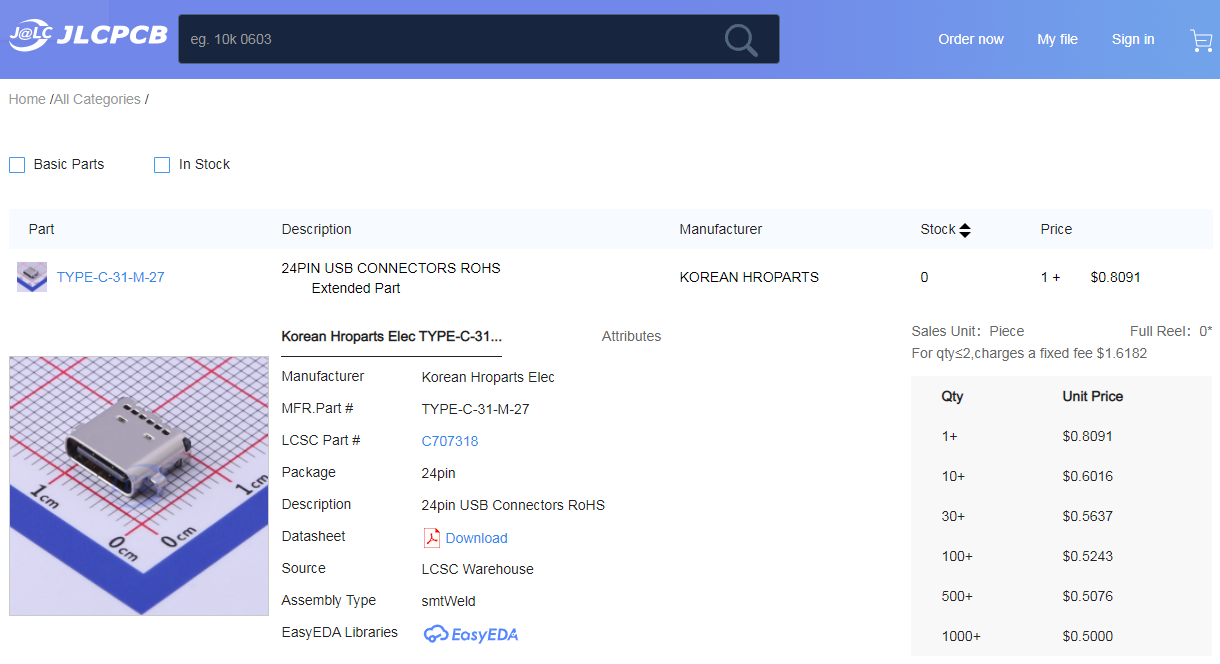Click the 10+ quantity price $0.6016
Screen dimensions: 1220x664
1088,476
